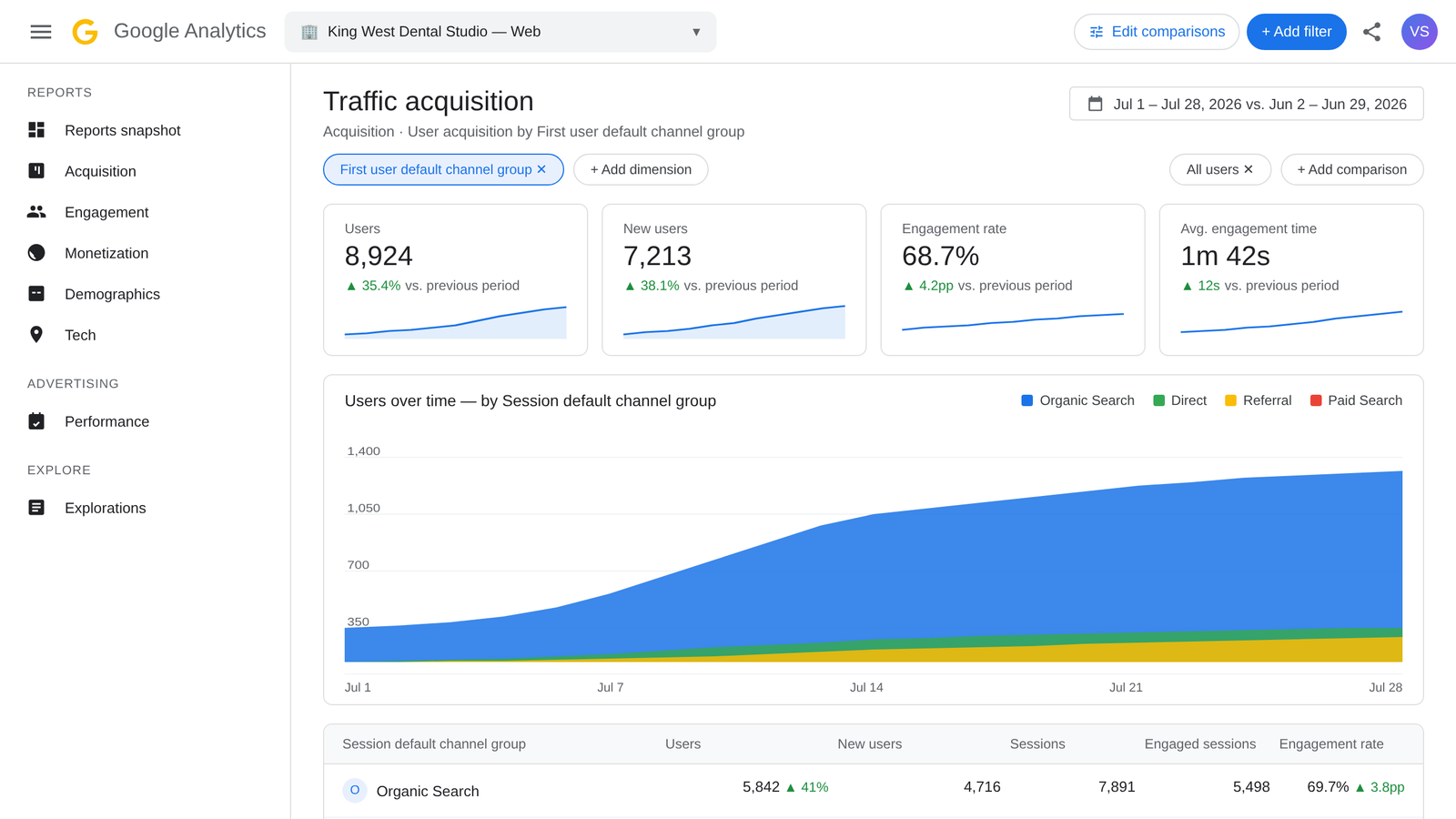Click + Add comparison button

click(1352, 169)
